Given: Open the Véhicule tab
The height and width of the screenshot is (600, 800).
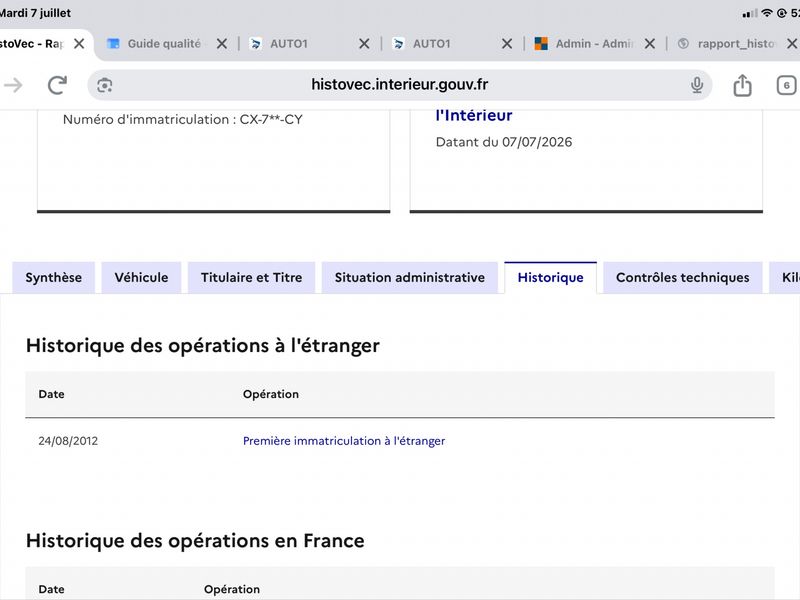Looking at the screenshot, I should (141, 278).
